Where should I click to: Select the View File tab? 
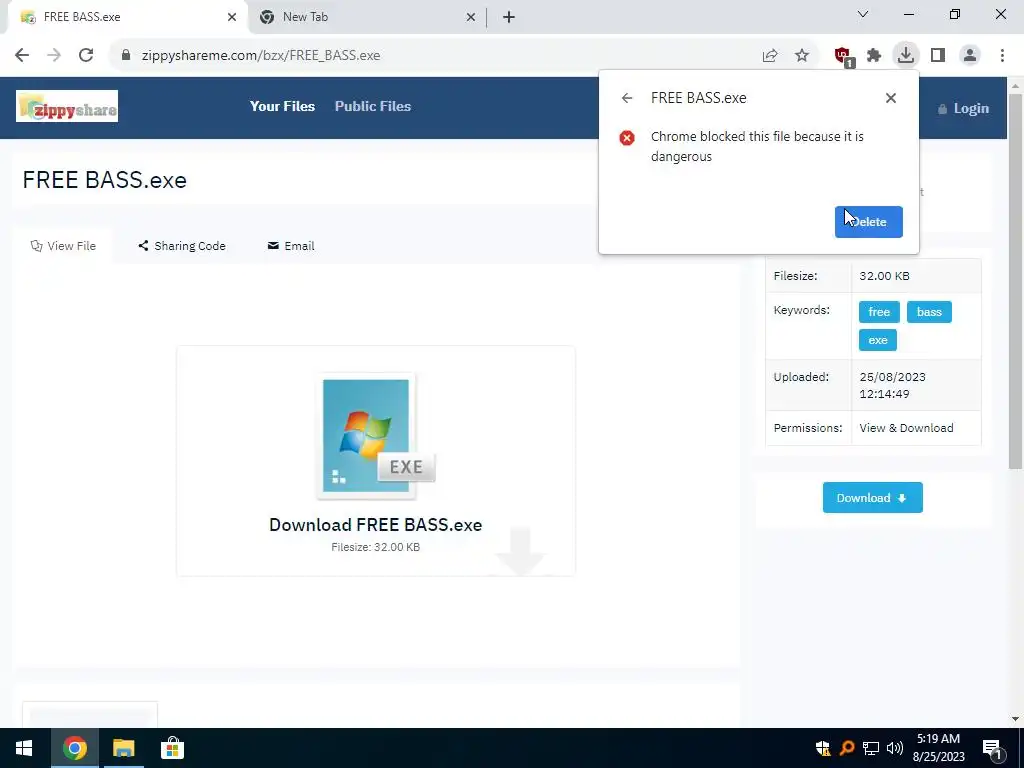(63, 246)
